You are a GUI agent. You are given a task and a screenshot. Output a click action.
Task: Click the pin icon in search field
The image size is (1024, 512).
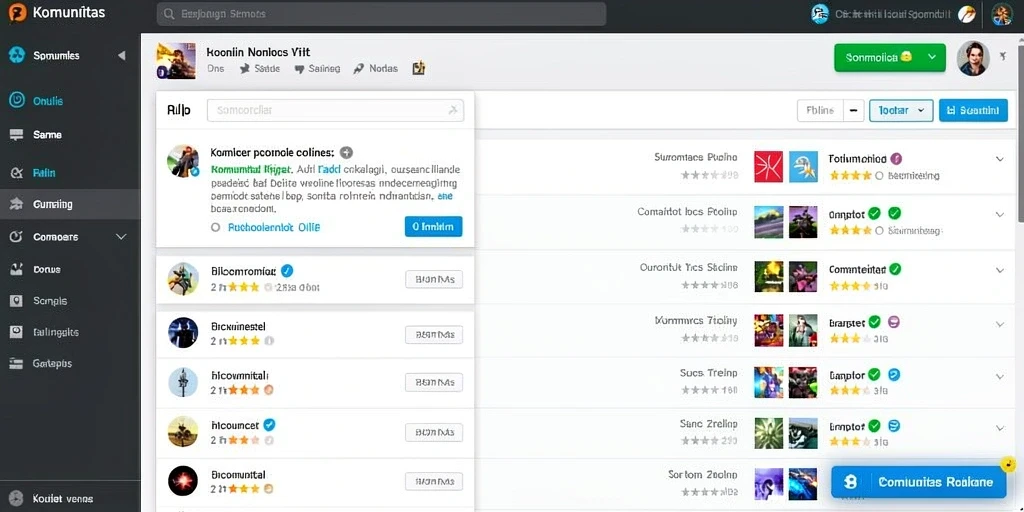coord(453,110)
